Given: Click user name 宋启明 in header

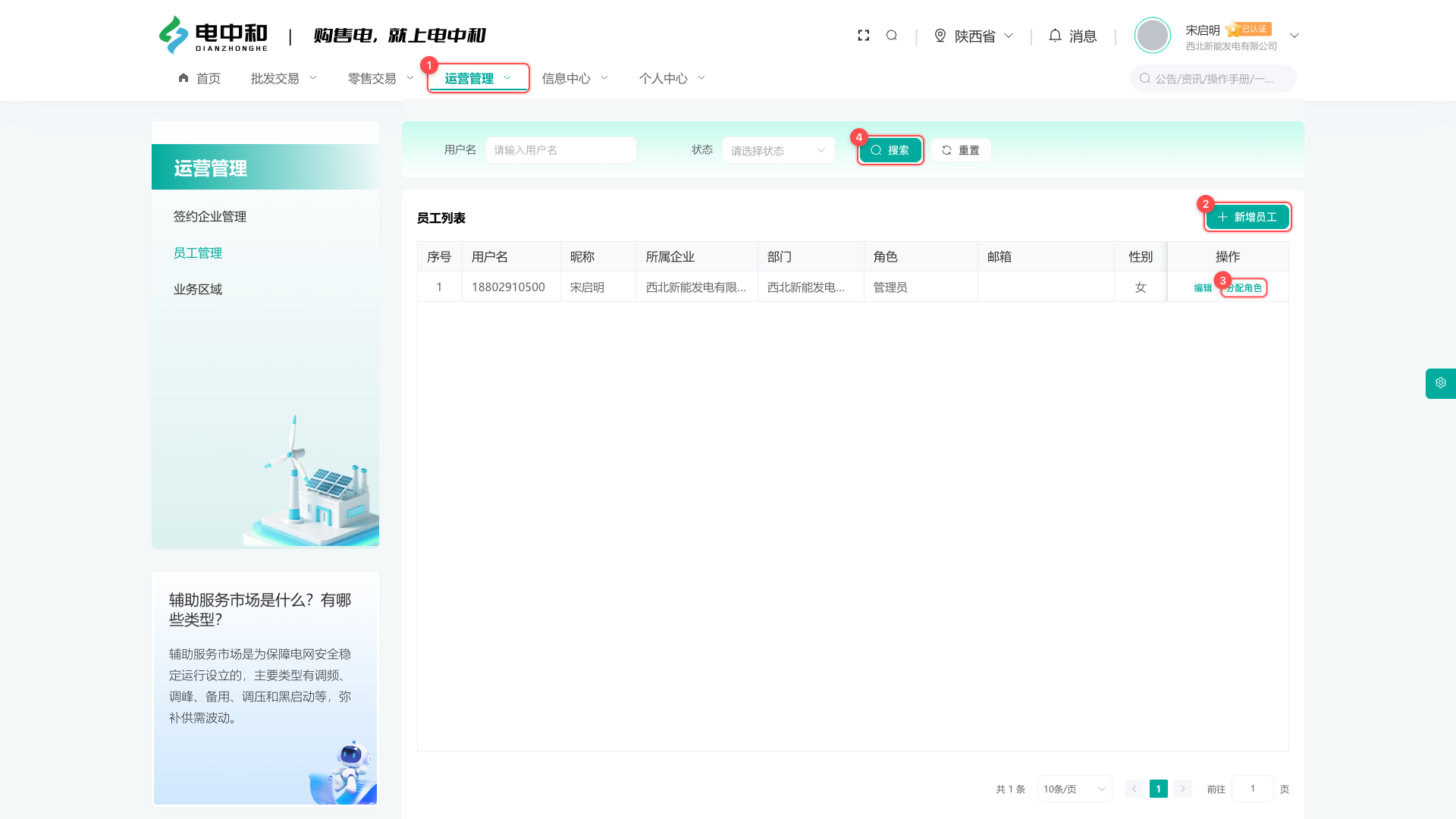Looking at the screenshot, I should (1203, 30).
